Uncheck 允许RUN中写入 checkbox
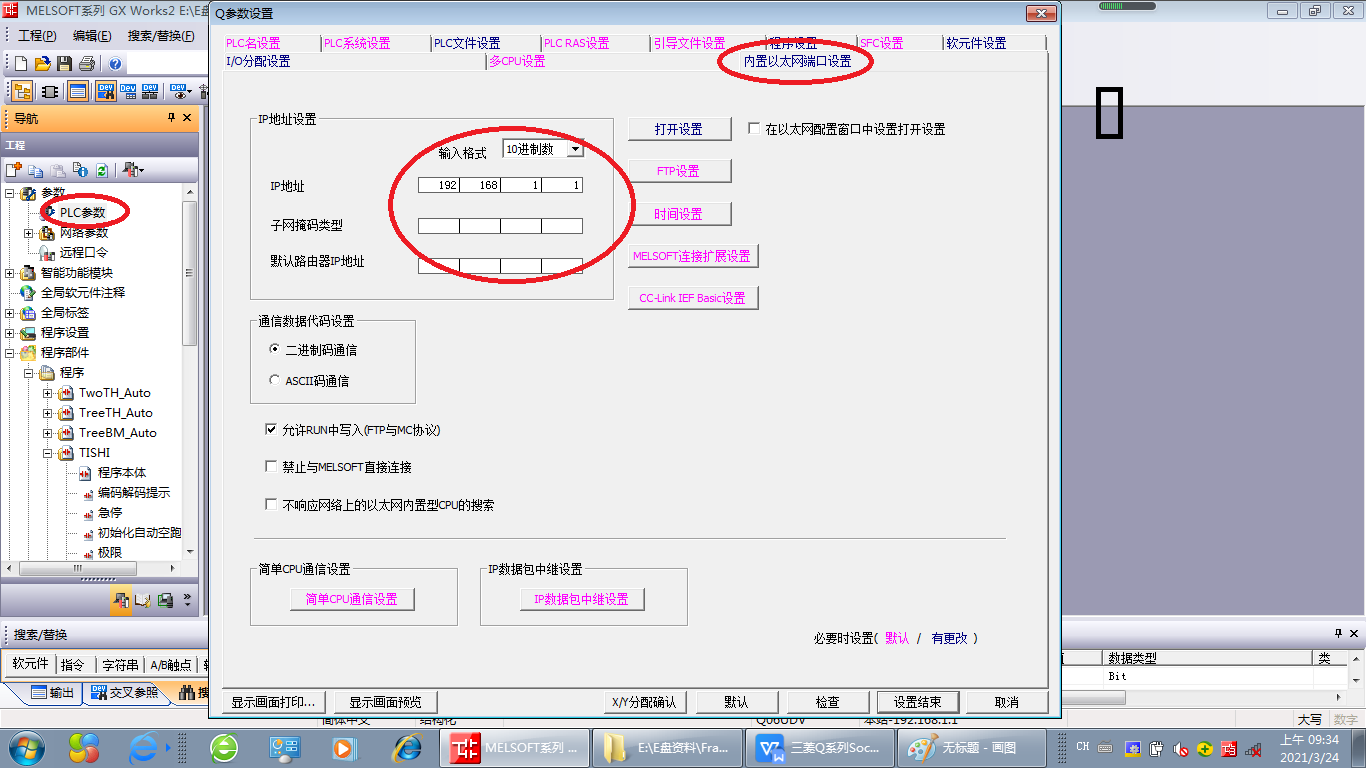Screen dimensions: 1366x777 (x=271, y=430)
